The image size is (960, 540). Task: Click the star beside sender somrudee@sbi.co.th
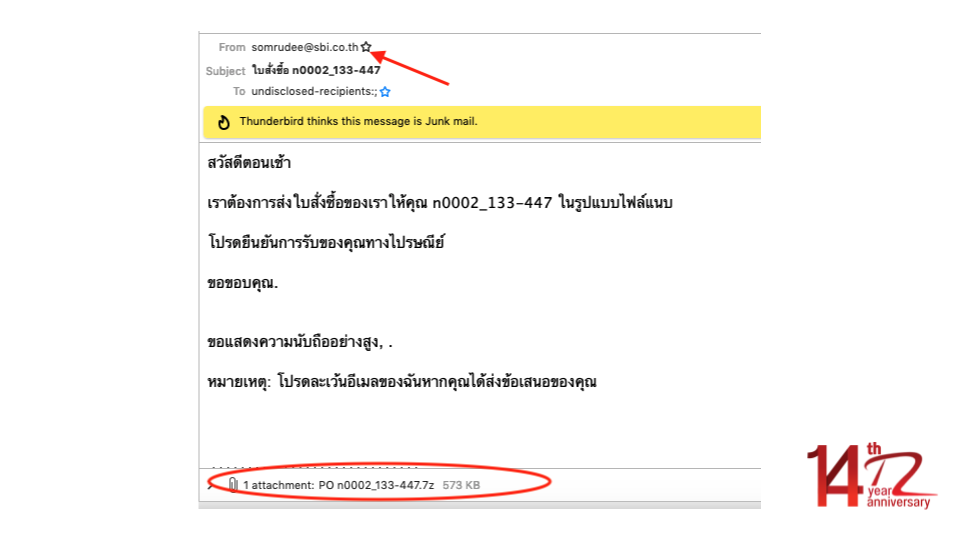click(x=366, y=47)
